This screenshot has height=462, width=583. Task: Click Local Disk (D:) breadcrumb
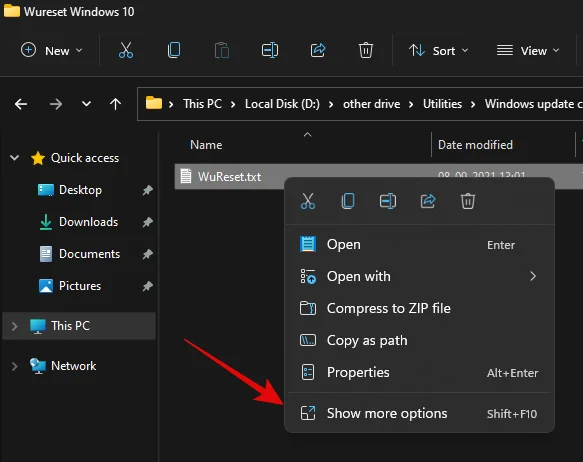(282, 104)
